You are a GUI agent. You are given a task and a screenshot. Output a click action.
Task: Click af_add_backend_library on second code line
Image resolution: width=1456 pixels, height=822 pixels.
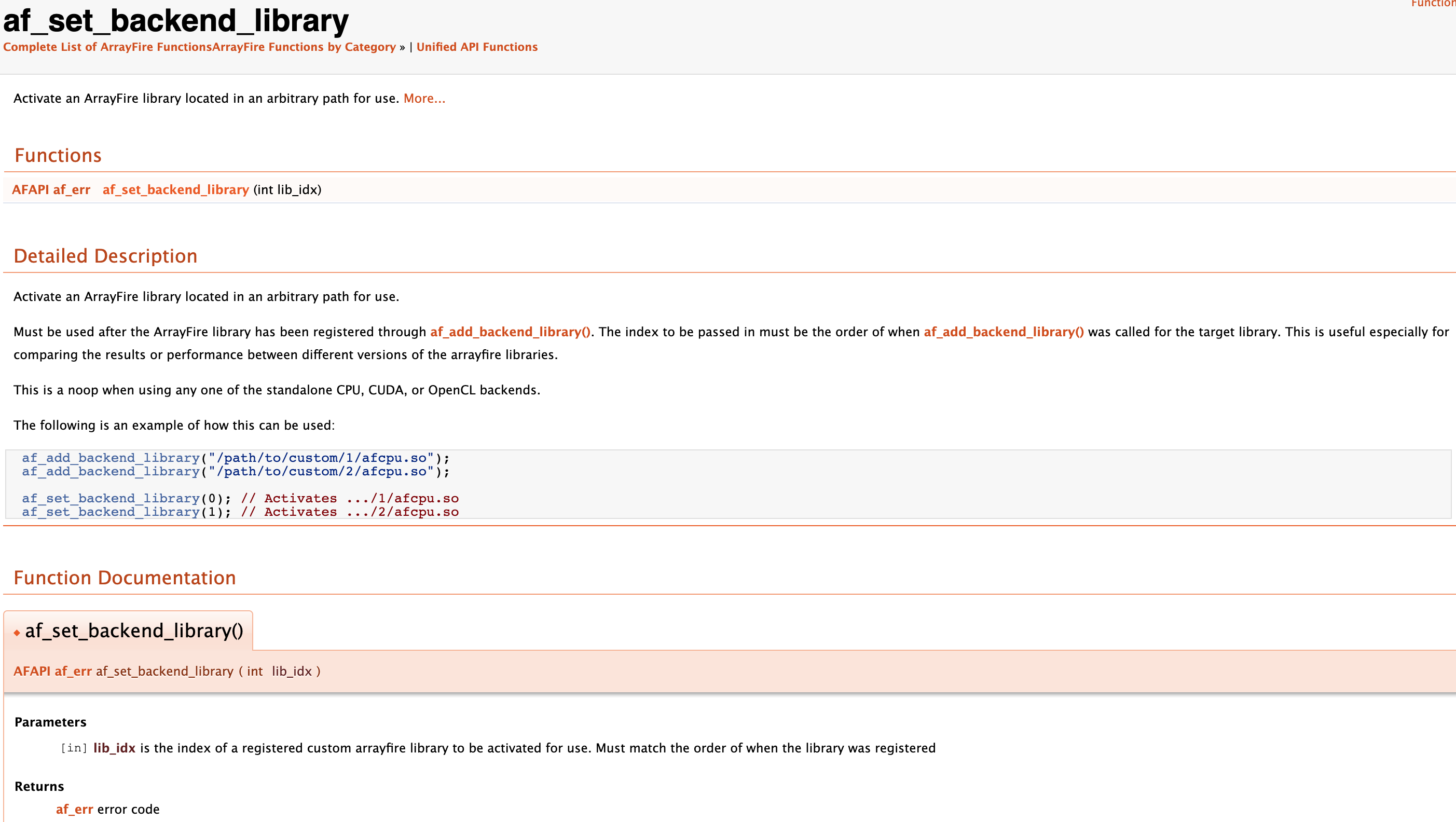click(x=111, y=472)
